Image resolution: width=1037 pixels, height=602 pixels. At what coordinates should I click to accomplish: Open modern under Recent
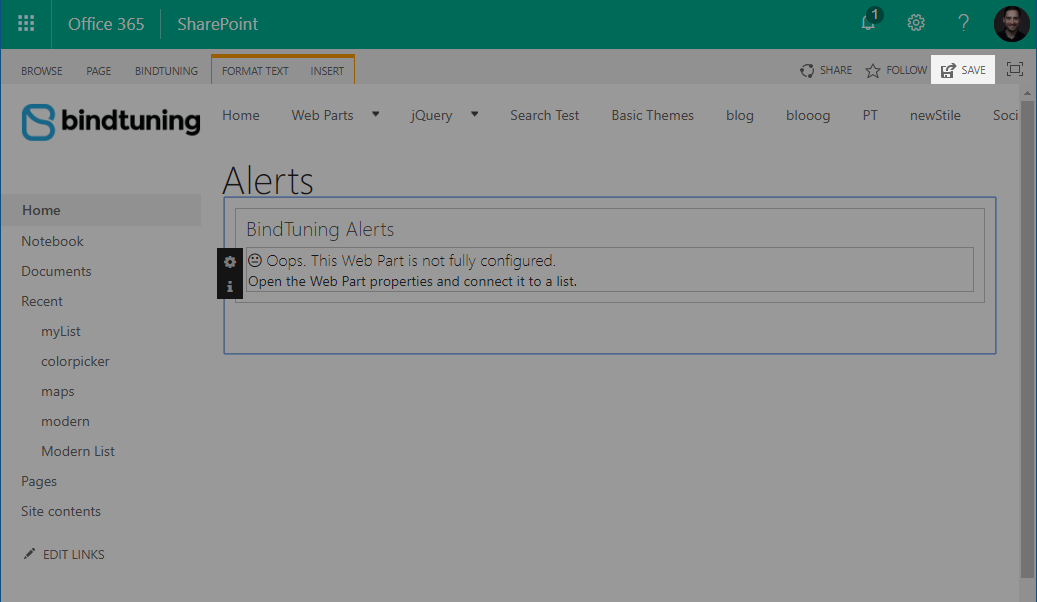pyautogui.click(x=65, y=421)
